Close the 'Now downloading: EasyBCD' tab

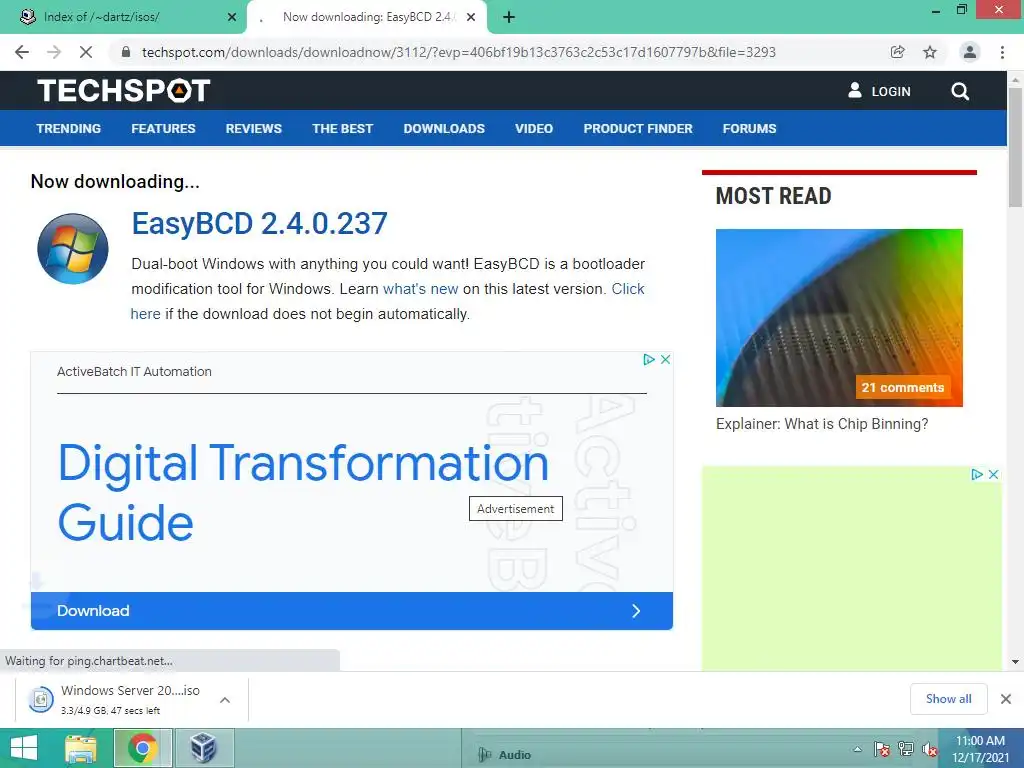pos(471,17)
